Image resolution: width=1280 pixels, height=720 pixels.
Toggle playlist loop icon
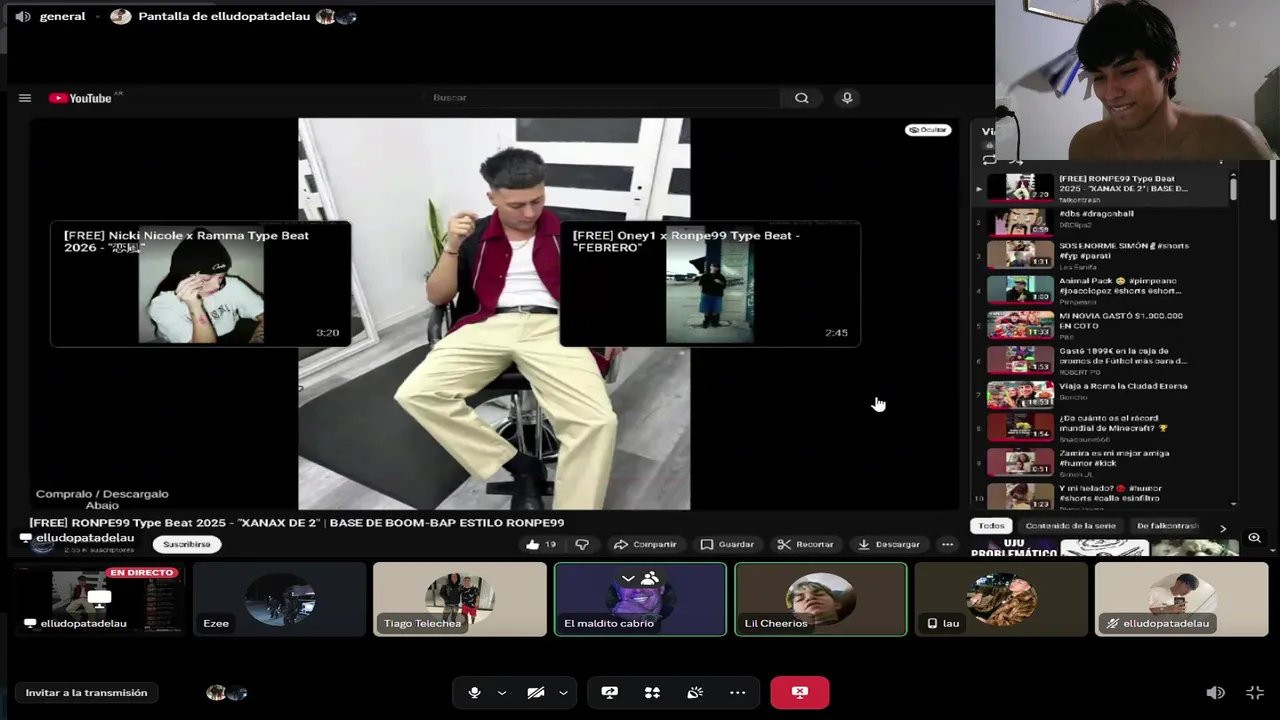[x=989, y=160]
